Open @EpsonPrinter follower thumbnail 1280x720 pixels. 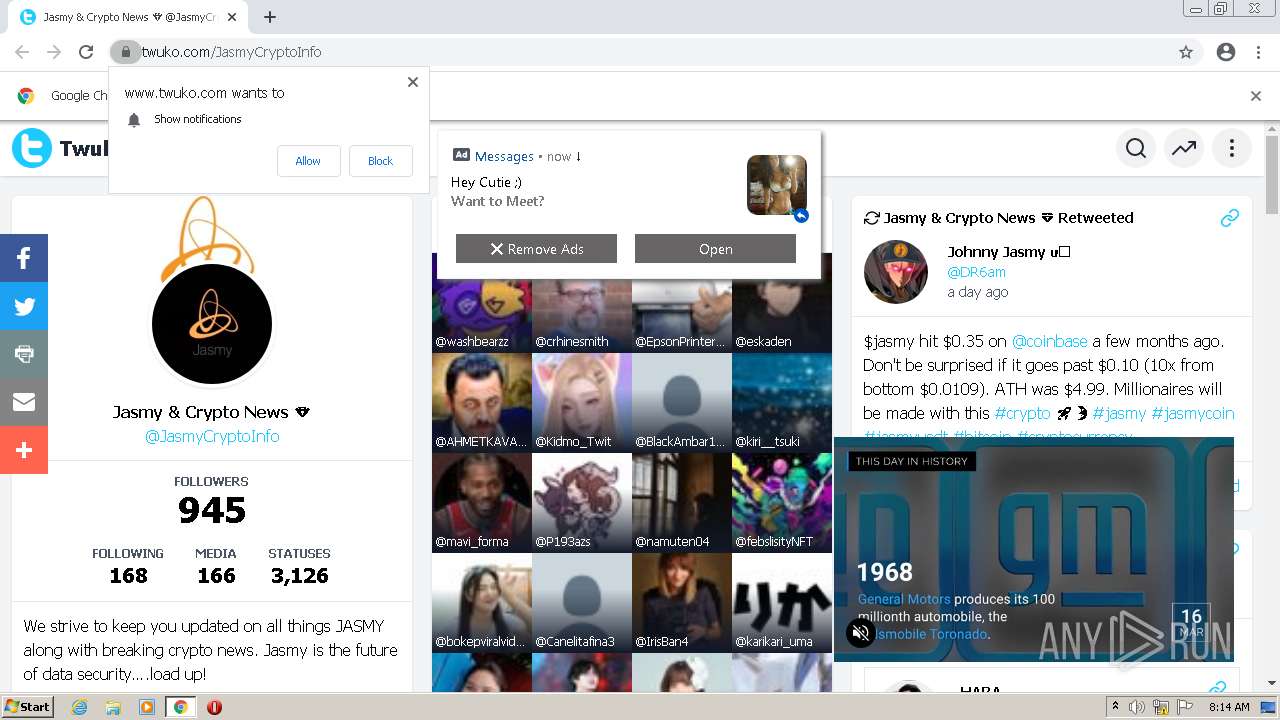coord(682,303)
